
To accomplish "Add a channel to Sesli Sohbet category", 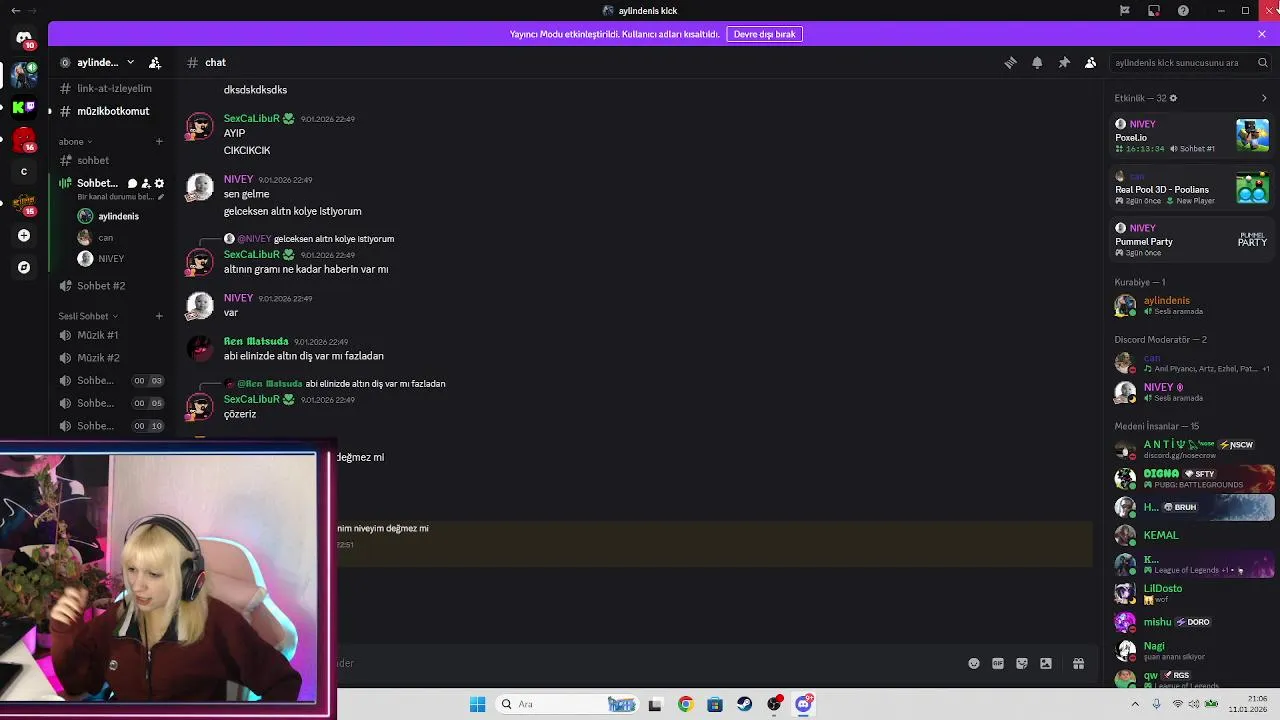I will pos(159,316).
